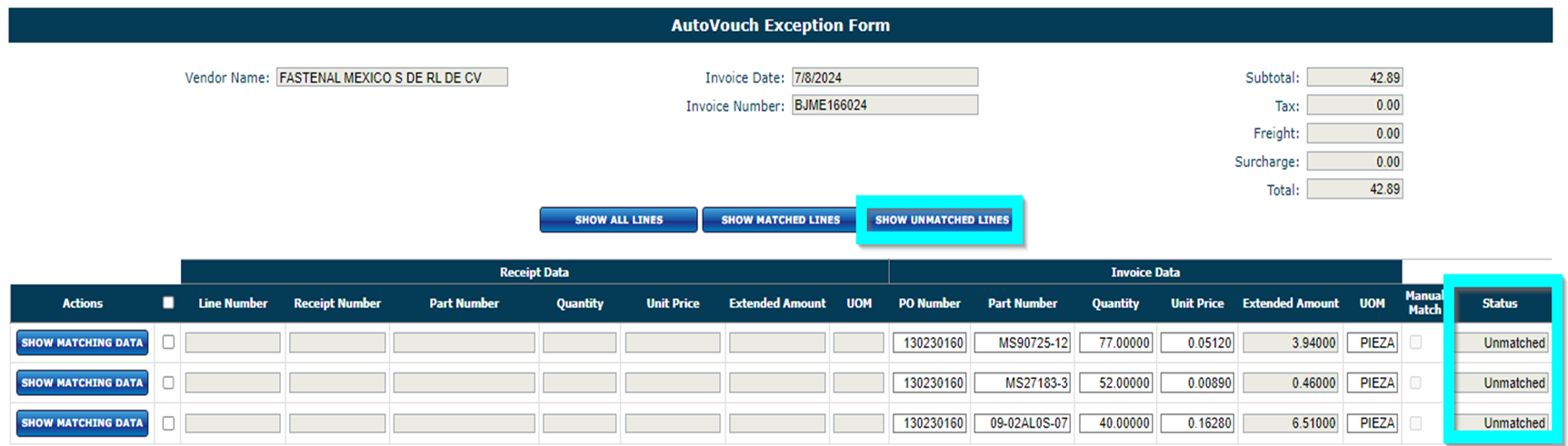This screenshot has height=446, width=1568.
Task: Click the Total amount field
Action: [1353, 189]
